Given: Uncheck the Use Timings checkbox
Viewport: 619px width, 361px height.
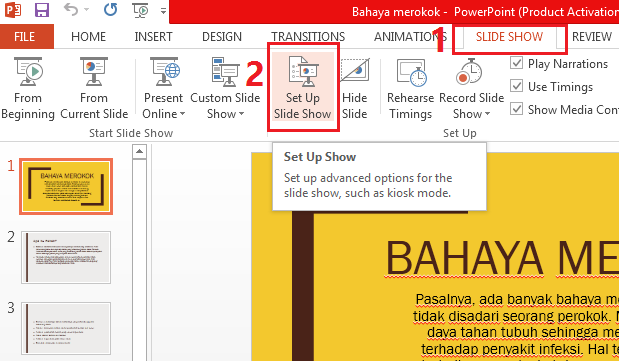Looking at the screenshot, I should tap(516, 86).
